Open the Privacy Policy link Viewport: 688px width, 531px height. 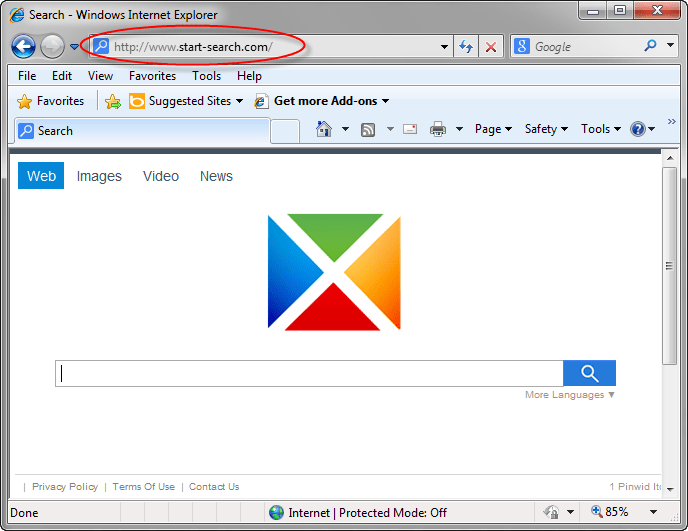65,487
